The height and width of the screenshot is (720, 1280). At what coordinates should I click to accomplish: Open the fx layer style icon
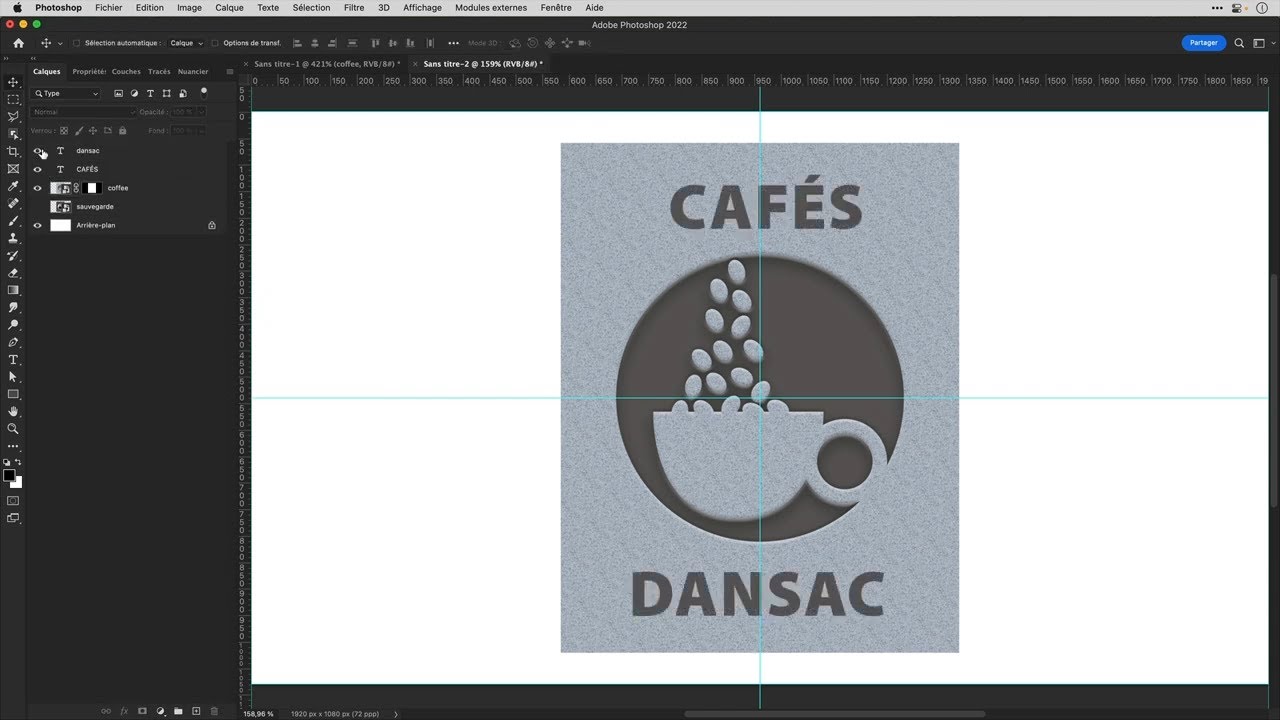point(124,711)
